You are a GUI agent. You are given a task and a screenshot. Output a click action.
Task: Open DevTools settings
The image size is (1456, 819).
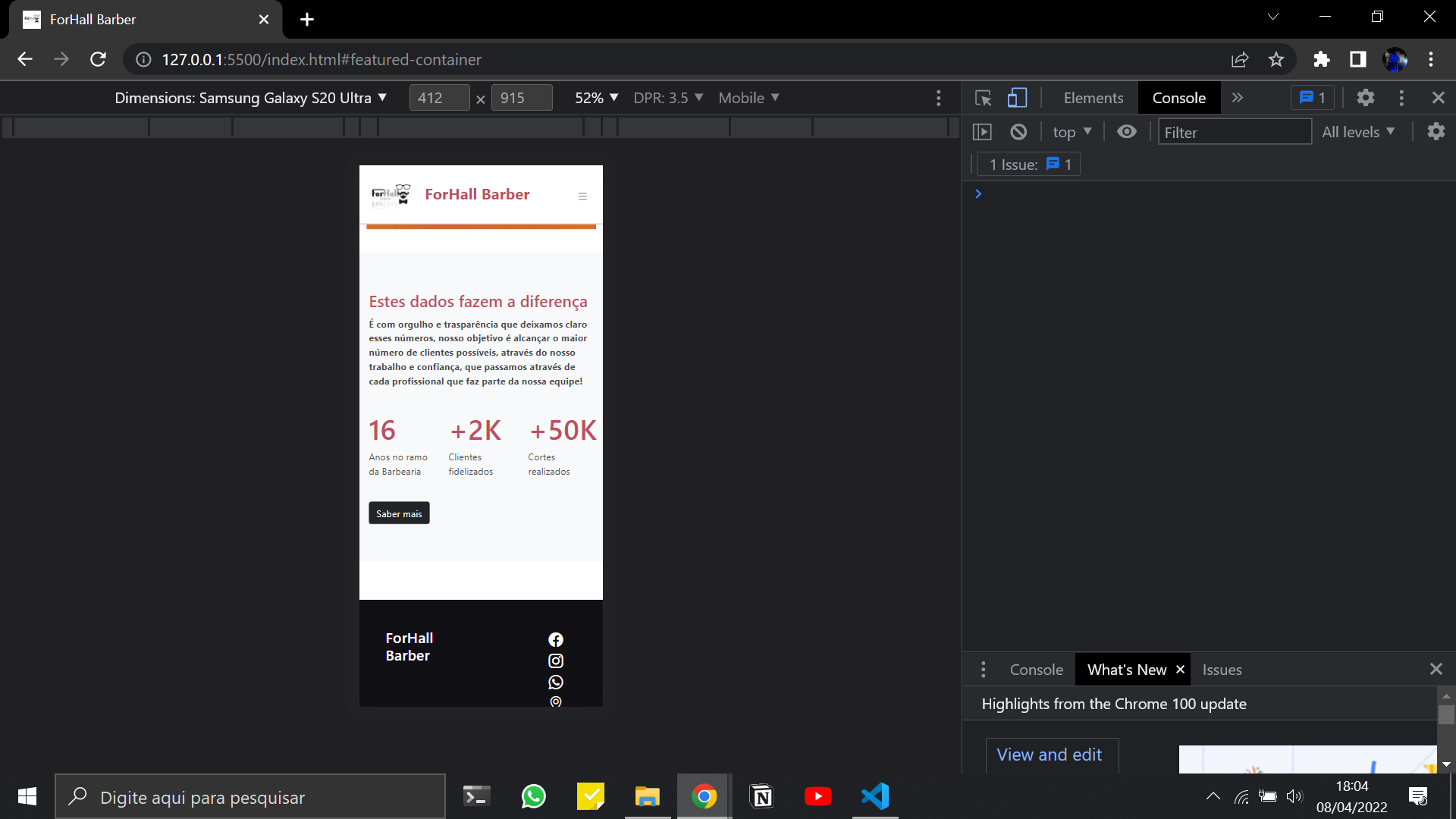coord(1365,97)
